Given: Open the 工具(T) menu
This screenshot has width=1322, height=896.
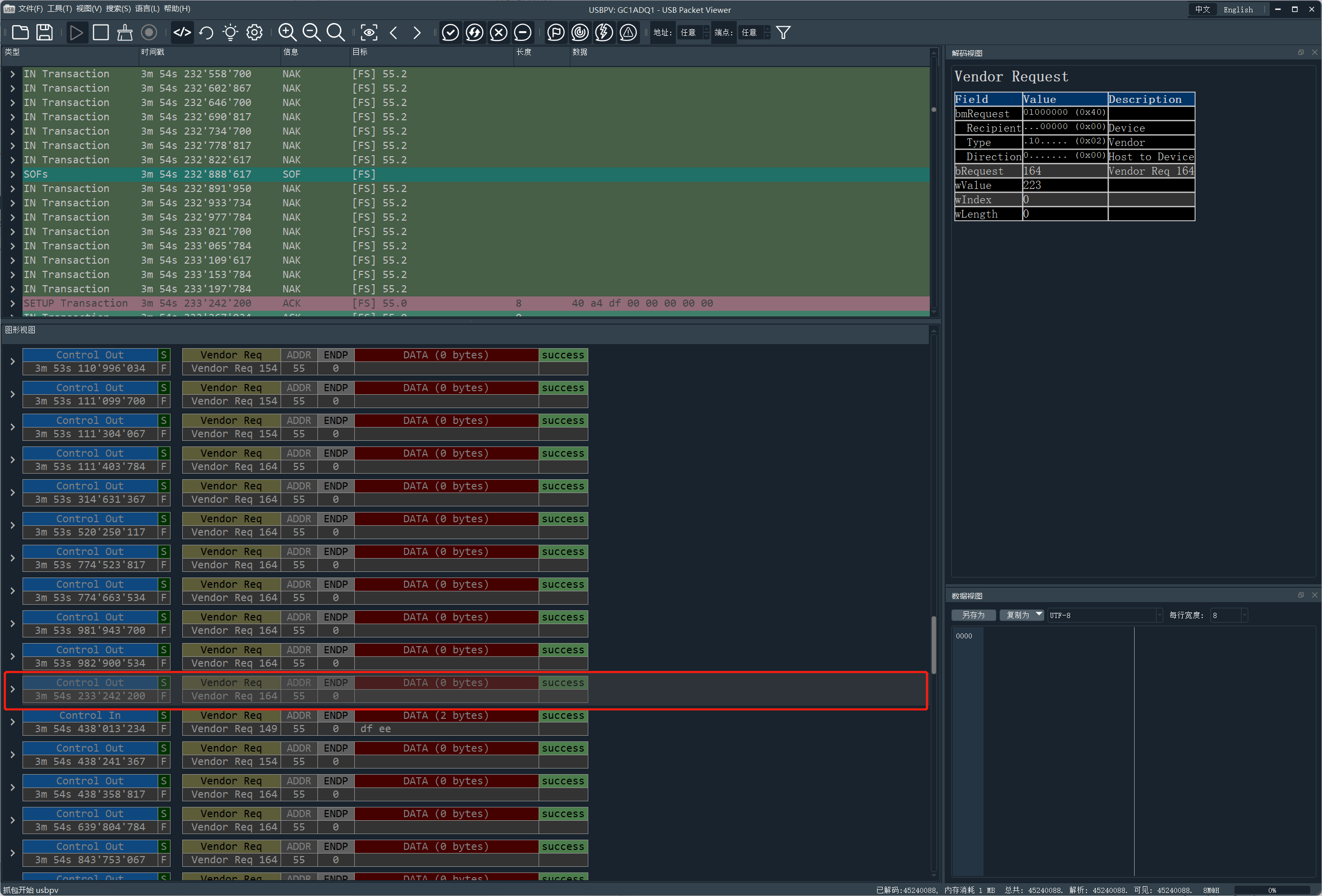Looking at the screenshot, I should (59, 9).
